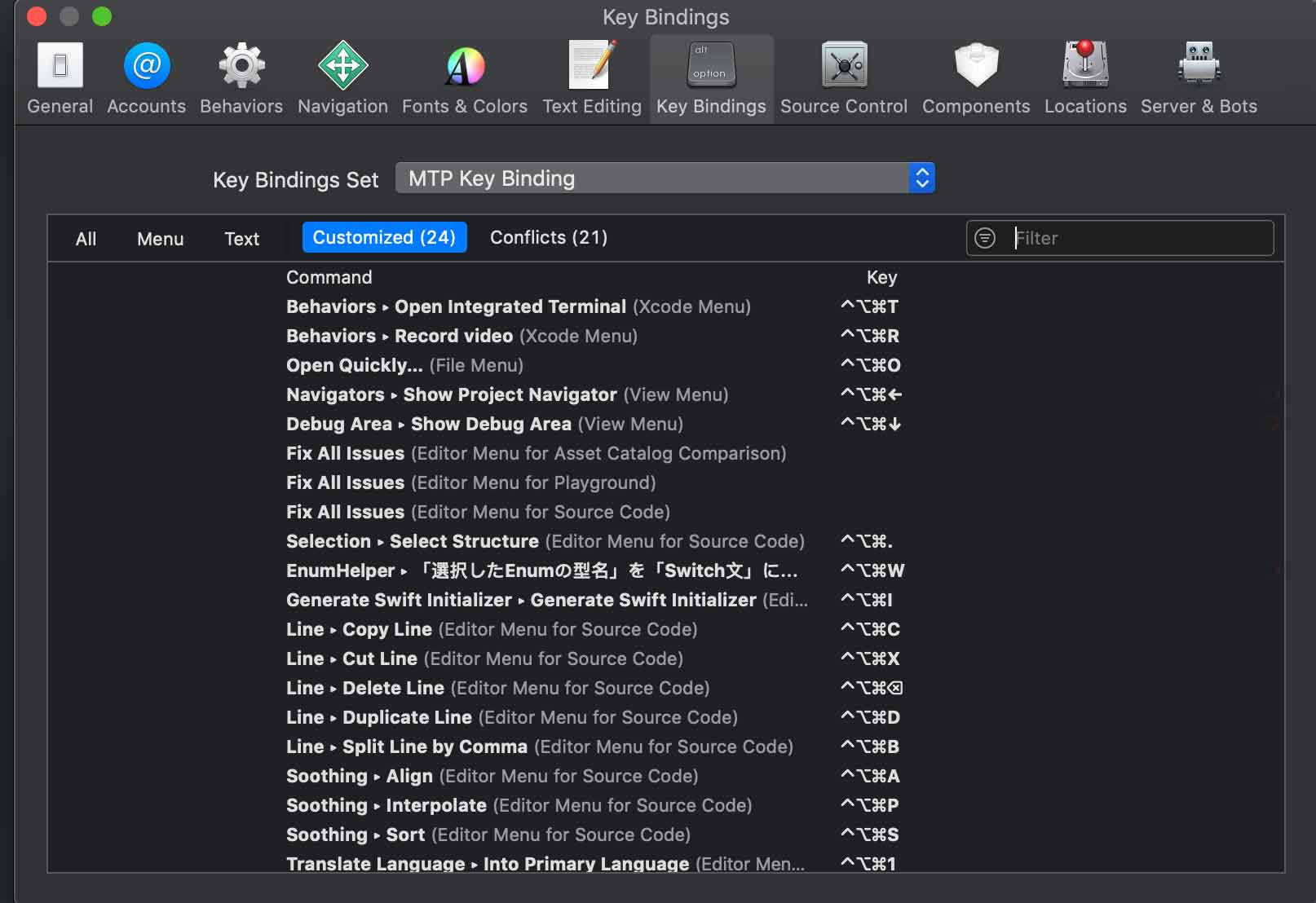Select the Soothing Align command row

(x=665, y=776)
